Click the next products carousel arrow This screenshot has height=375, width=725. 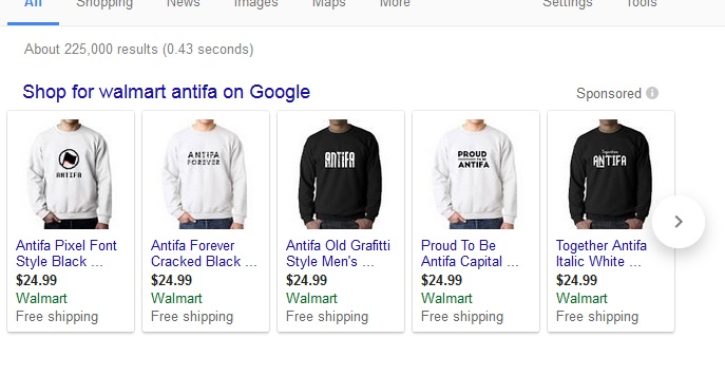(x=678, y=221)
